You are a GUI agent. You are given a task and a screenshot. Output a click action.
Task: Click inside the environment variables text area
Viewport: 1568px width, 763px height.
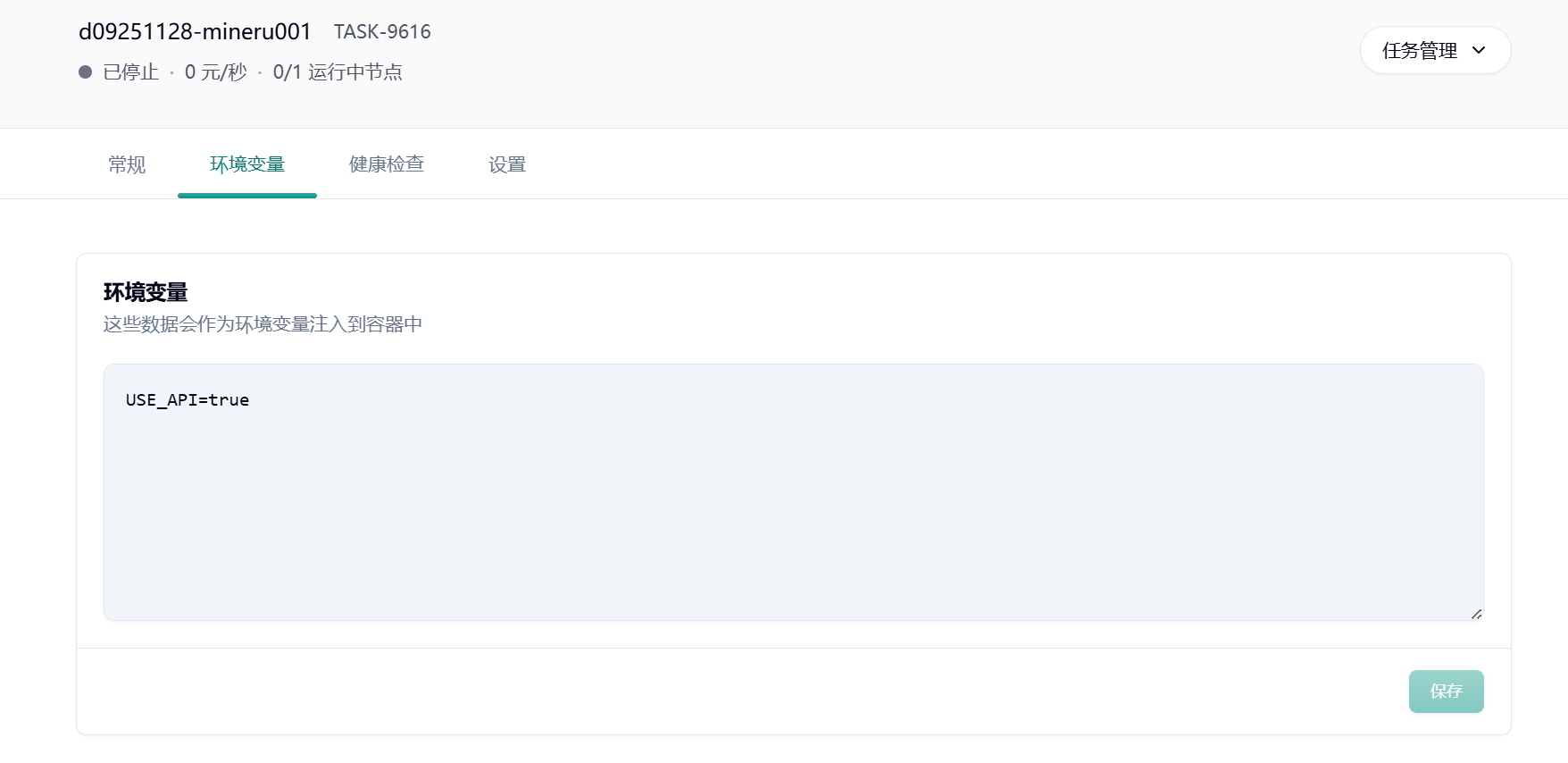tap(794, 492)
